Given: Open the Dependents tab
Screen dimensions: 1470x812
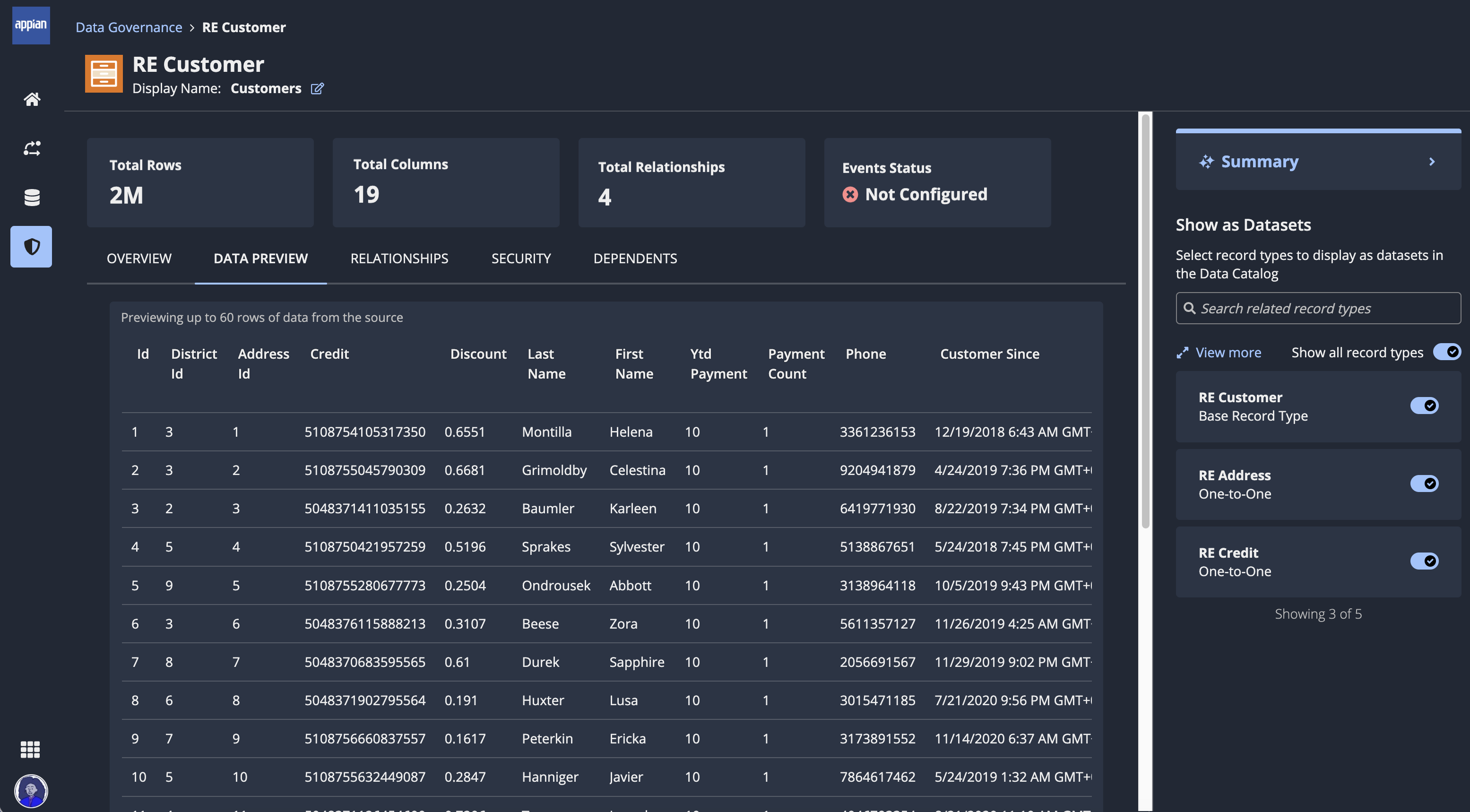Looking at the screenshot, I should click(635, 259).
